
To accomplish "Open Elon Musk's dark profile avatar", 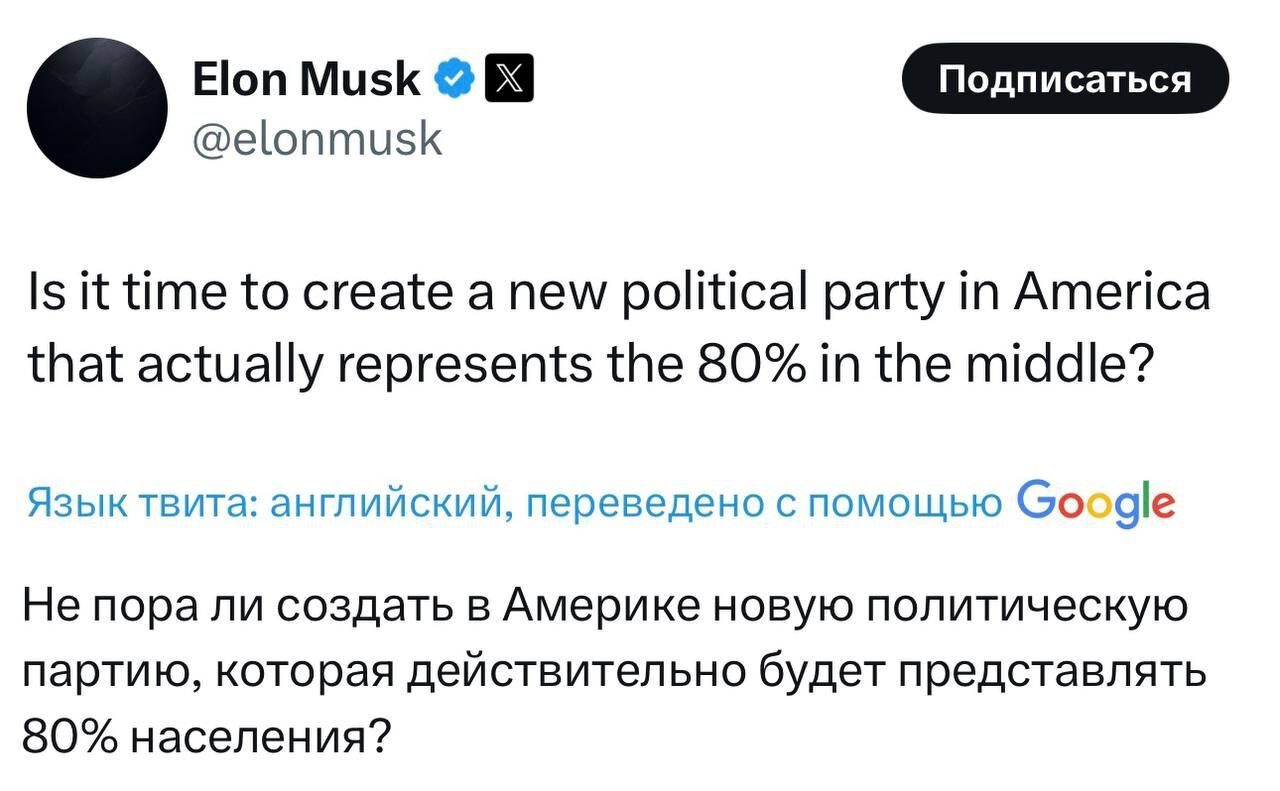I will 98,108.
